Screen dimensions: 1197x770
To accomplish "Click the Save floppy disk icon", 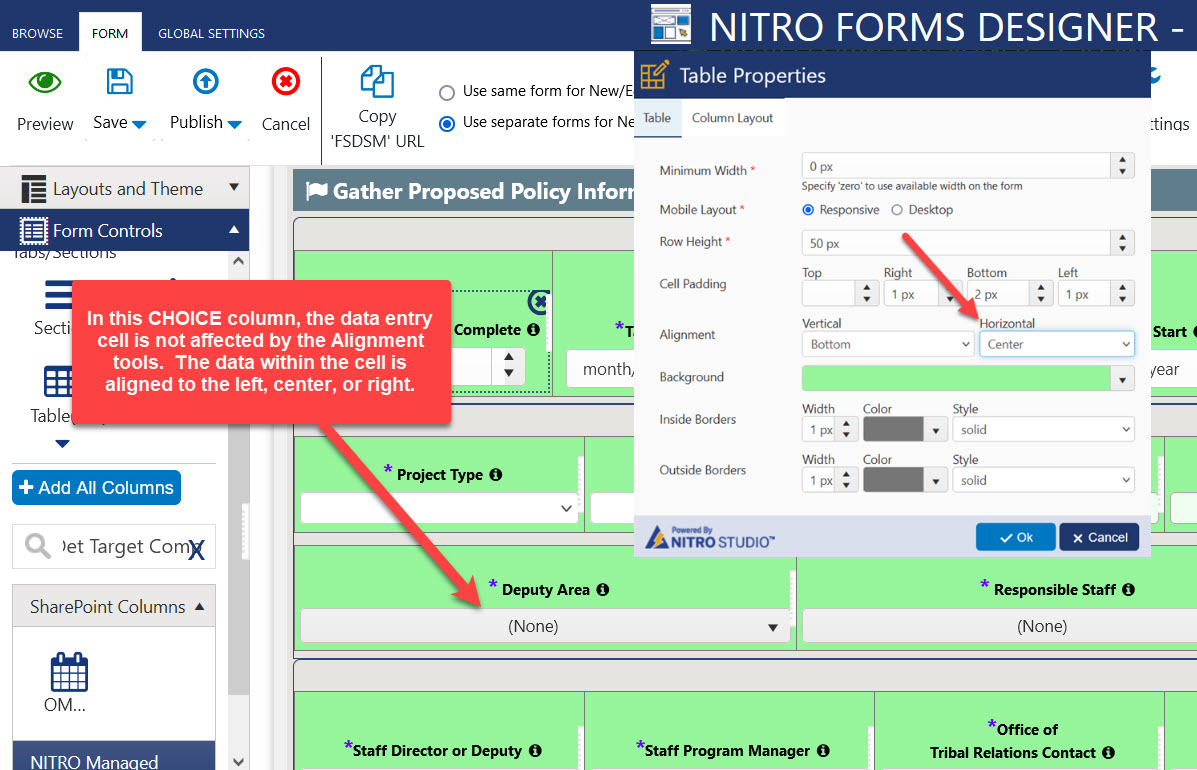I will 119,81.
